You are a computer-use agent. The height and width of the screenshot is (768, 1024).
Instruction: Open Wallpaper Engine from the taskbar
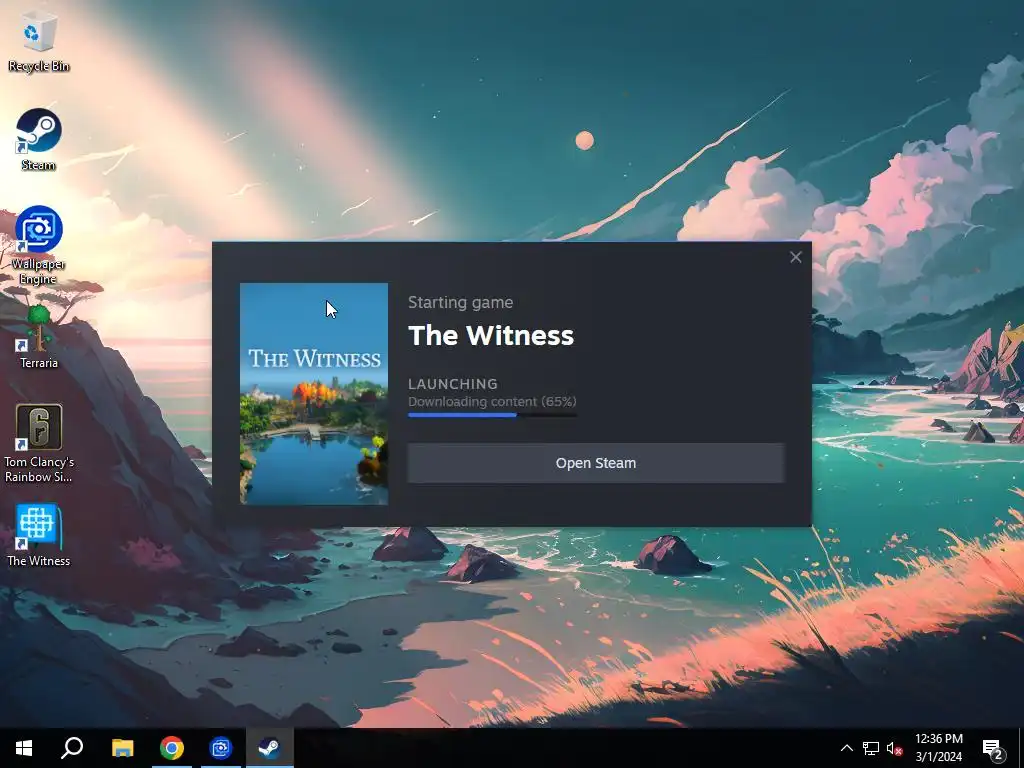click(221, 748)
